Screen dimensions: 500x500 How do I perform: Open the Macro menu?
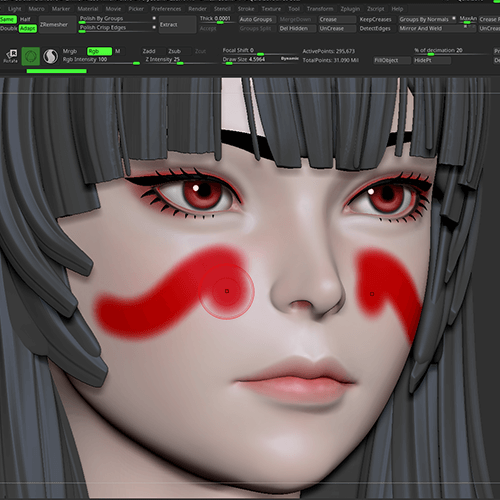(x=36, y=9)
